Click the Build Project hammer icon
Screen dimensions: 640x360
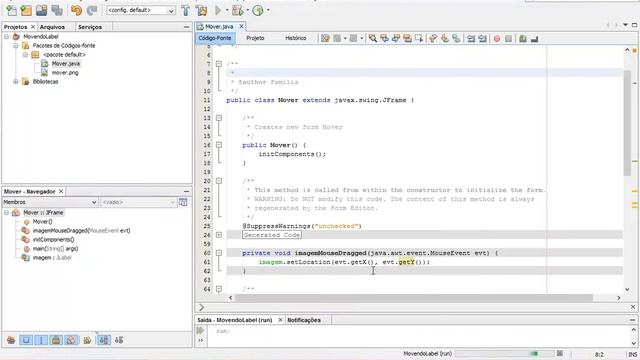186,10
